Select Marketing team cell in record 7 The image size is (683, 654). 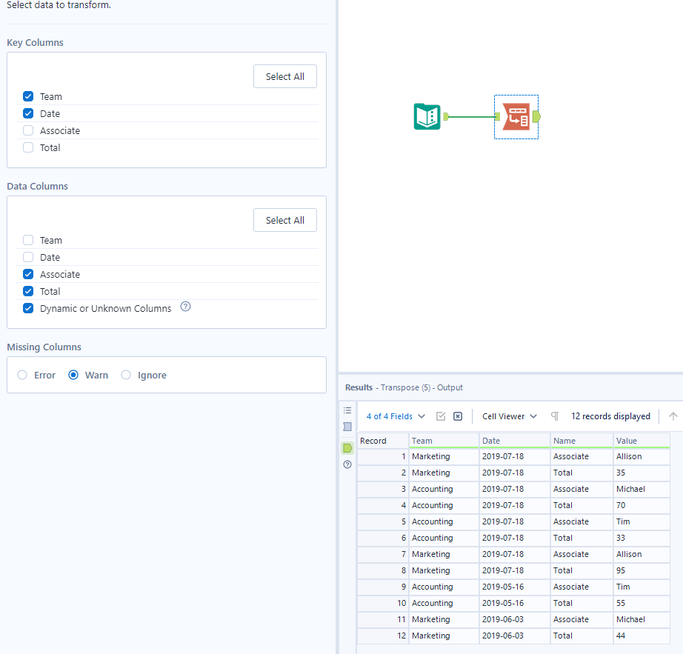444,554
